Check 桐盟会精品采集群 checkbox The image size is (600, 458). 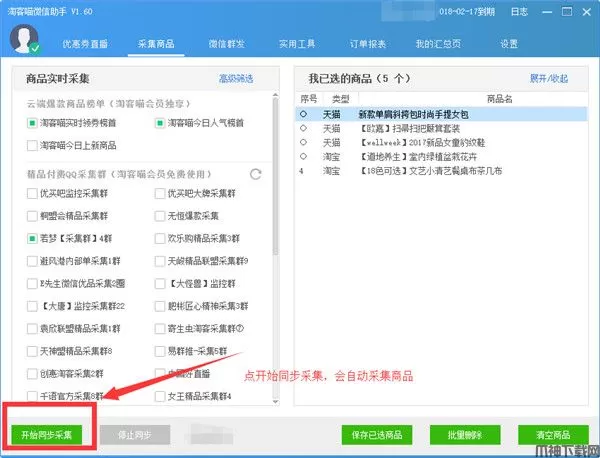(32, 216)
